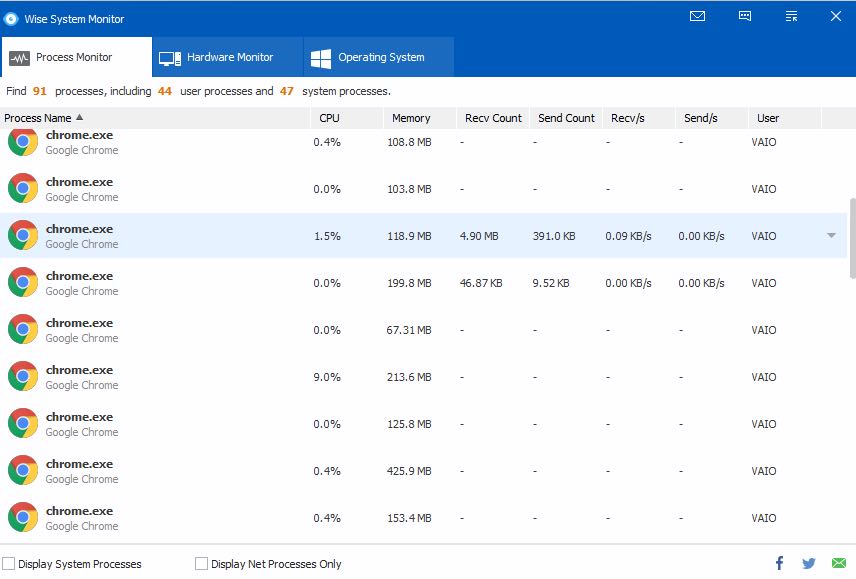
Task: Click the 4.90 MB Recv Count cell
Action: pos(479,236)
